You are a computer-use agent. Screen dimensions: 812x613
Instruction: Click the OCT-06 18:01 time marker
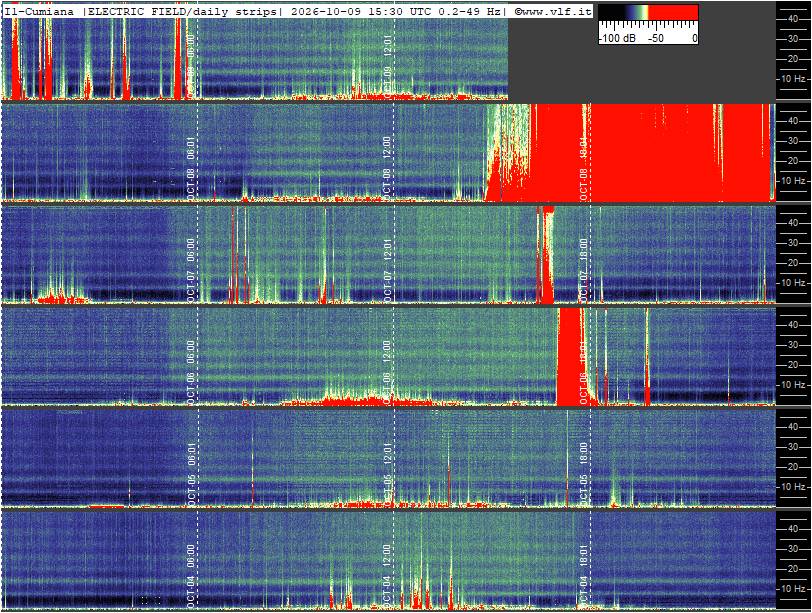584,372
